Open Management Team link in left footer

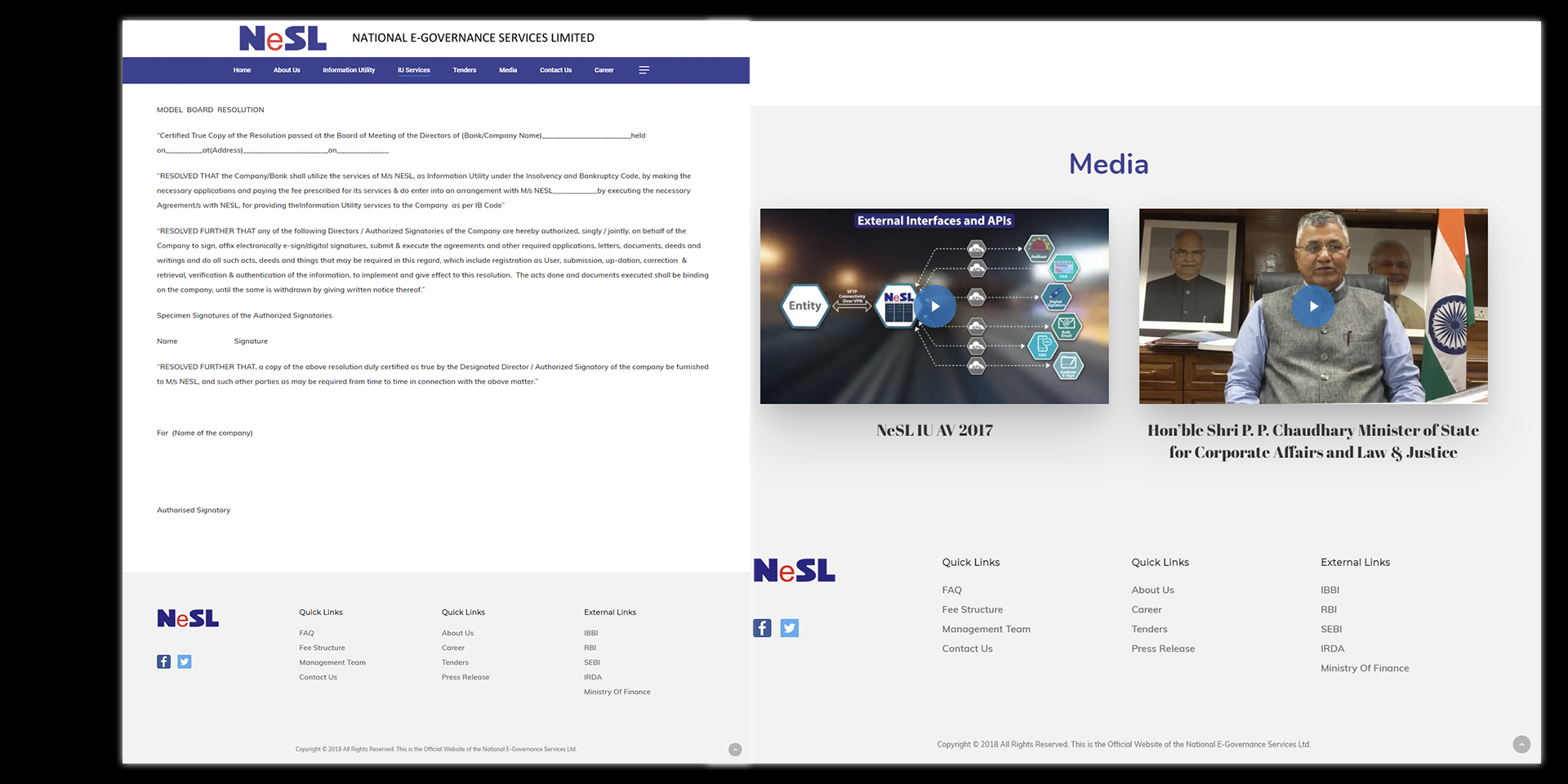[332, 662]
